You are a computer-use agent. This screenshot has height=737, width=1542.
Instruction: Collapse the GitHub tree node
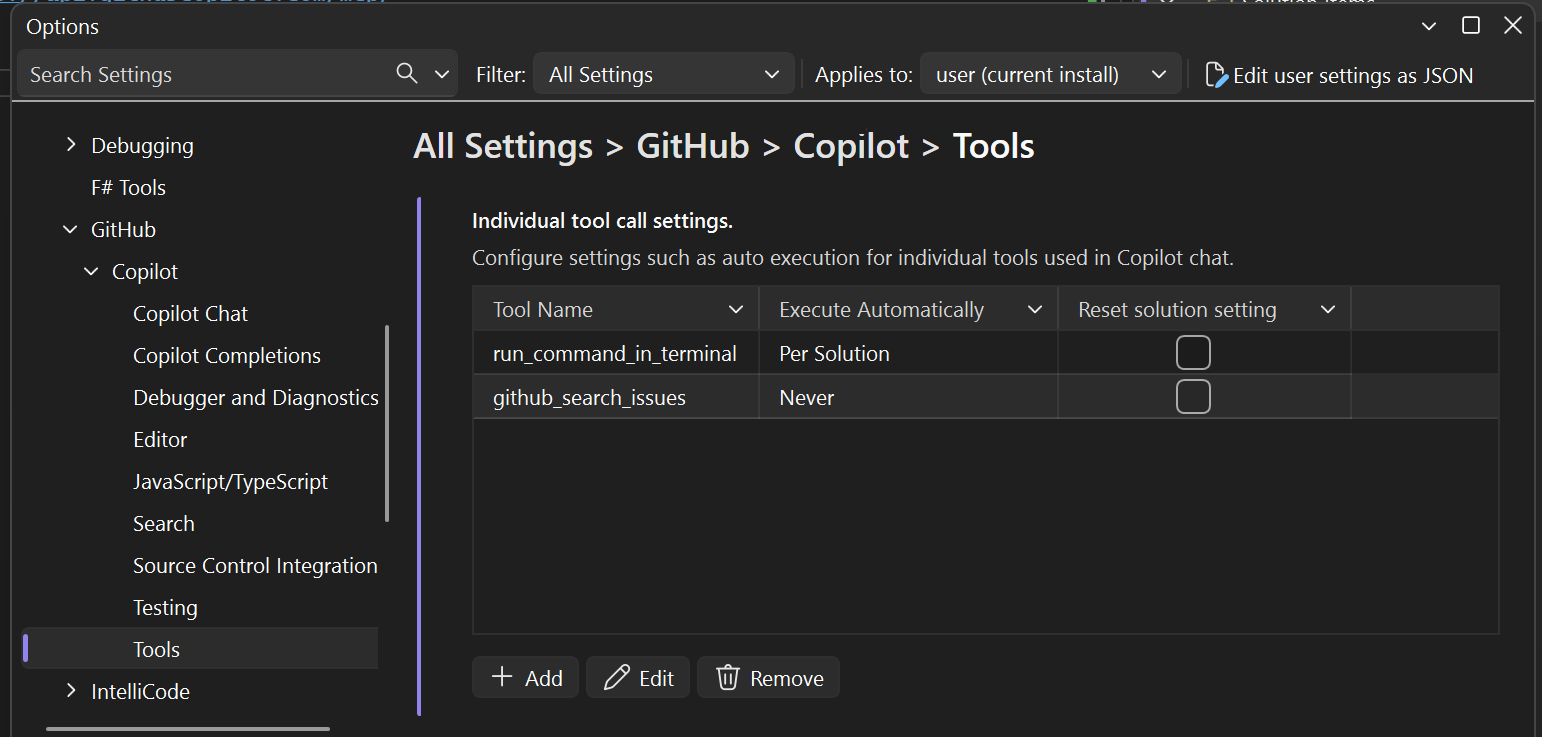70,229
